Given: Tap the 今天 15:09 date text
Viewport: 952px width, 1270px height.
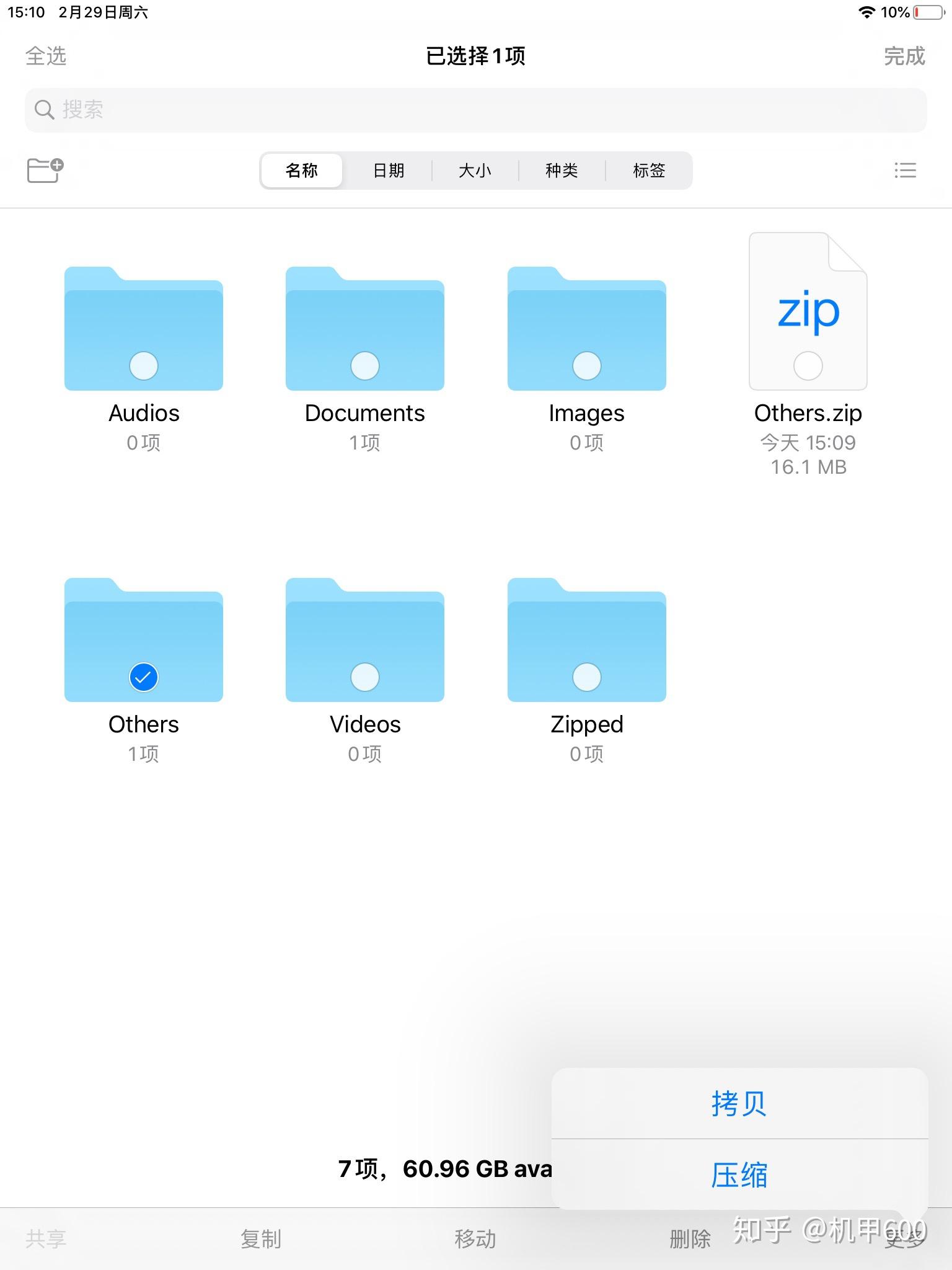Looking at the screenshot, I should tap(808, 443).
